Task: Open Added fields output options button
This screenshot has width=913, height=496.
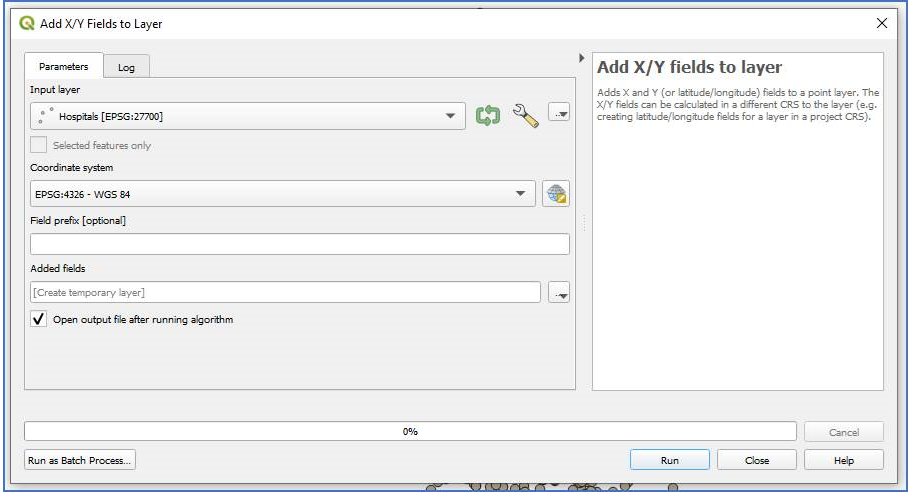Action: pos(559,292)
